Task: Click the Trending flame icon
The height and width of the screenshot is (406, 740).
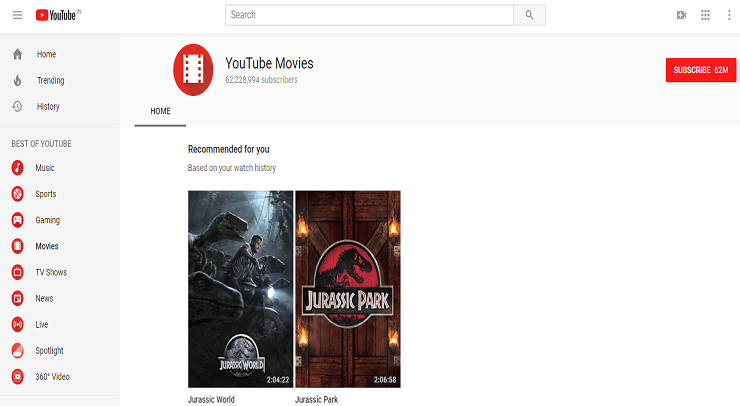Action: coord(17,81)
